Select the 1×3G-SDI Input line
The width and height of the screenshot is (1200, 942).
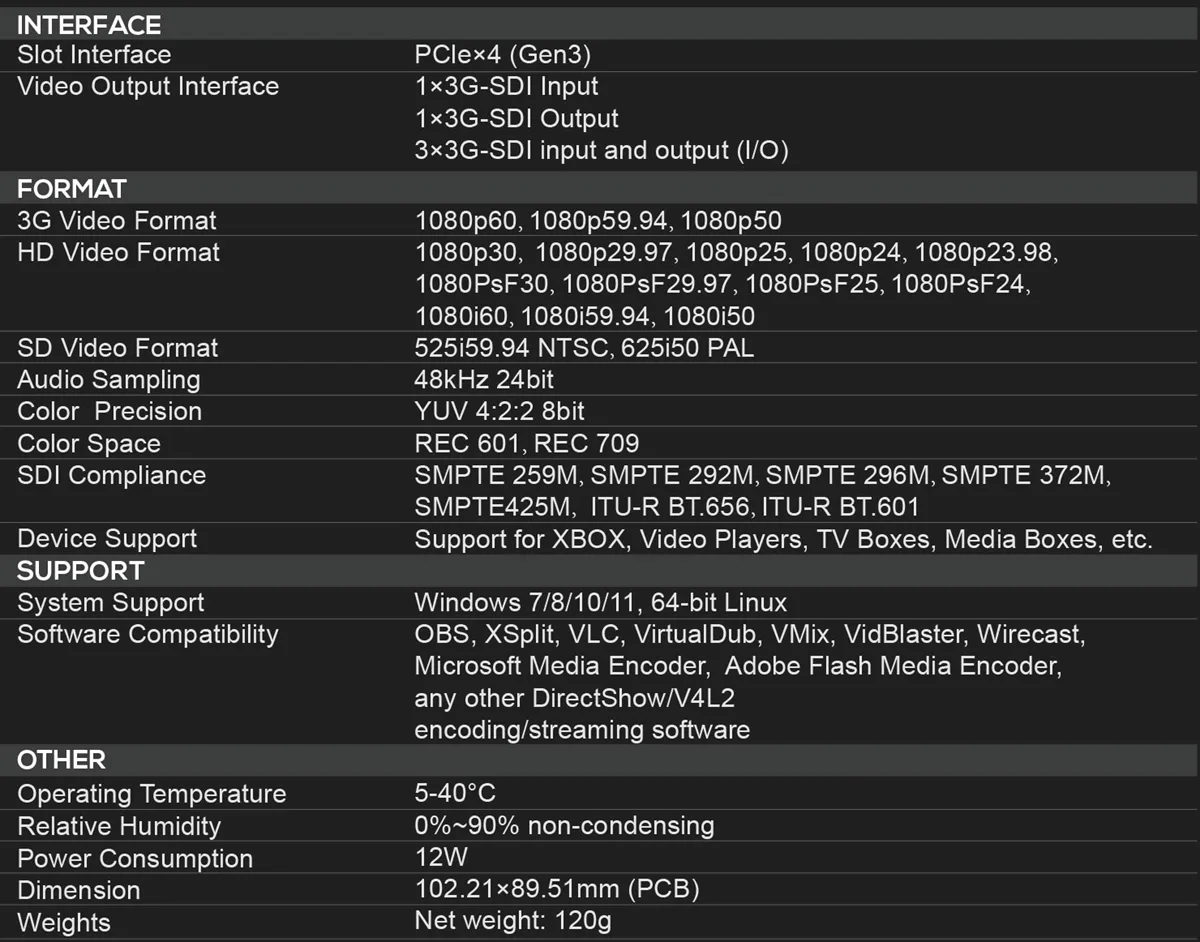[x=507, y=87]
